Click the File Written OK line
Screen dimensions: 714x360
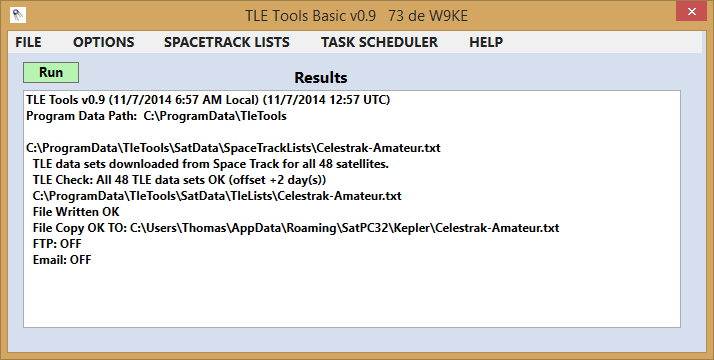tap(76, 212)
